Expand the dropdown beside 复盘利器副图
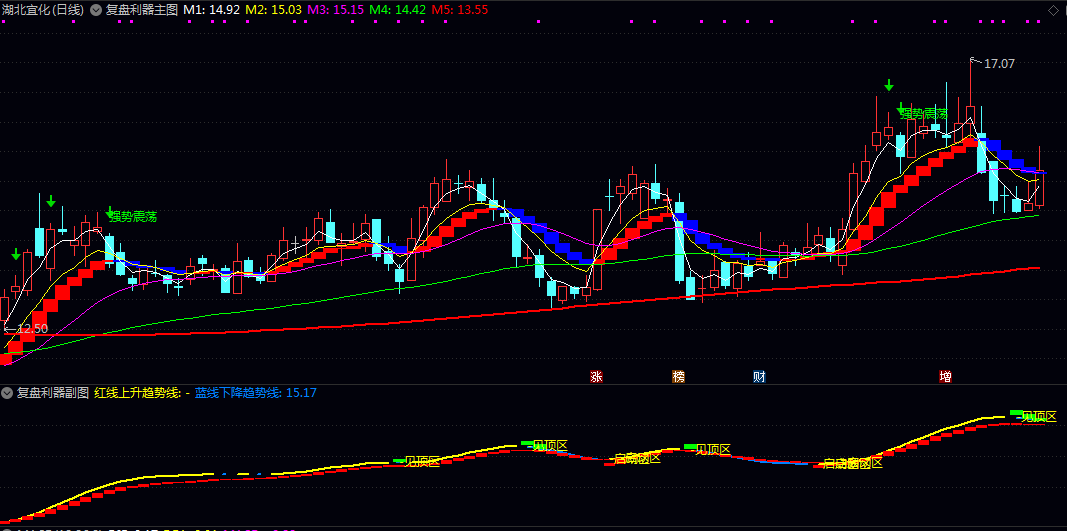Image resolution: width=1067 pixels, height=531 pixels. [x=7, y=393]
